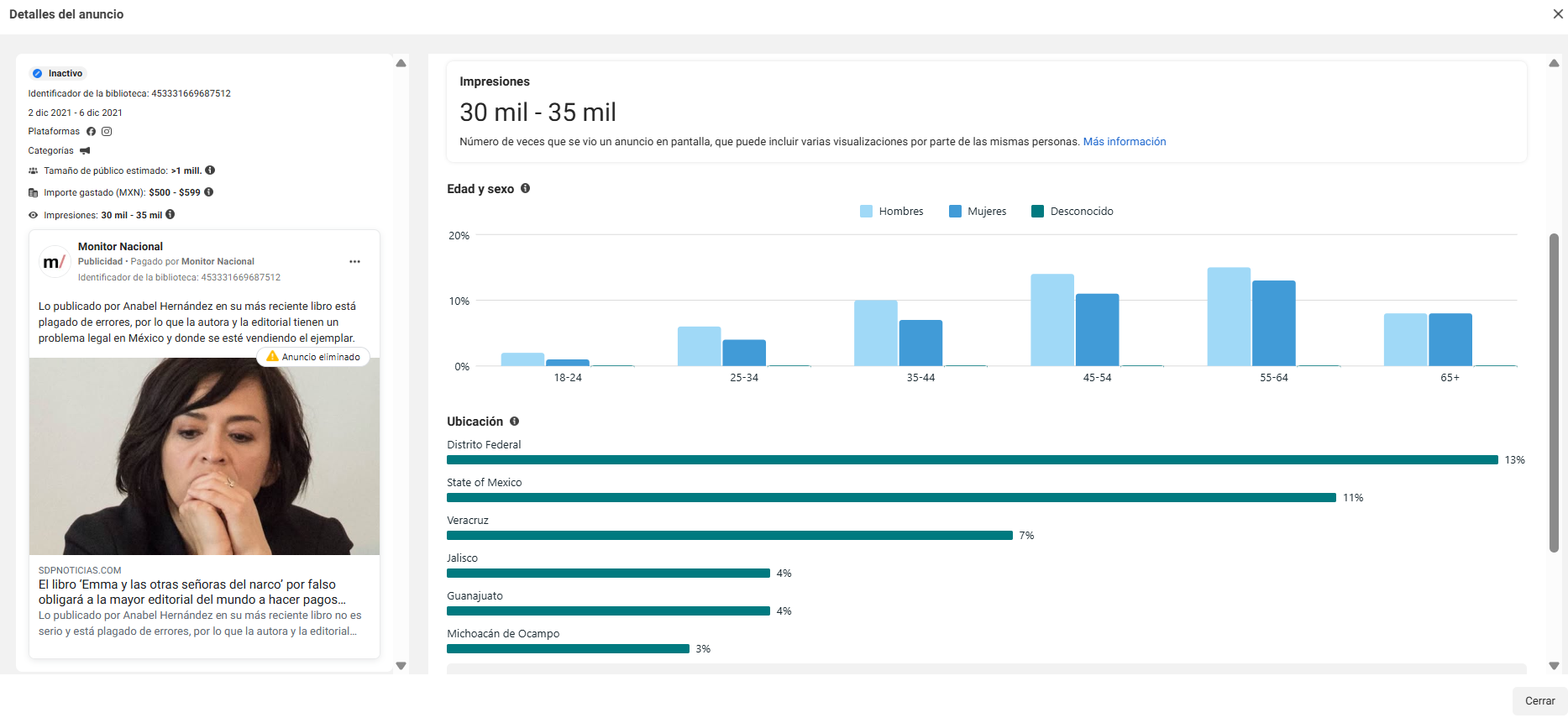Click the Anuncio eliminado warning badge
Viewport: 1568px width, 723px height.
(x=313, y=357)
